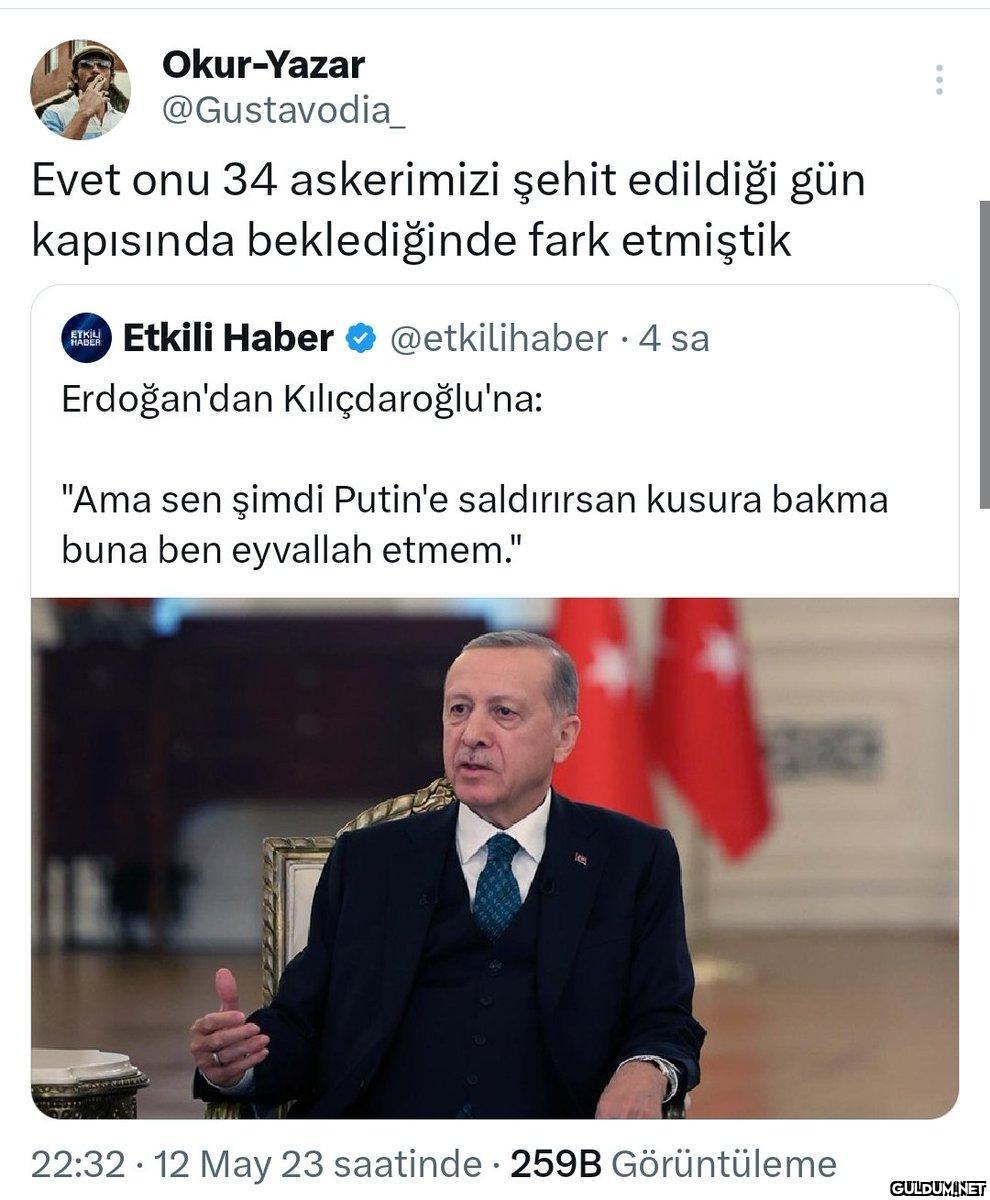
Task: Click the GULDUM.NET watermark logo
Action: [x=937, y=1188]
